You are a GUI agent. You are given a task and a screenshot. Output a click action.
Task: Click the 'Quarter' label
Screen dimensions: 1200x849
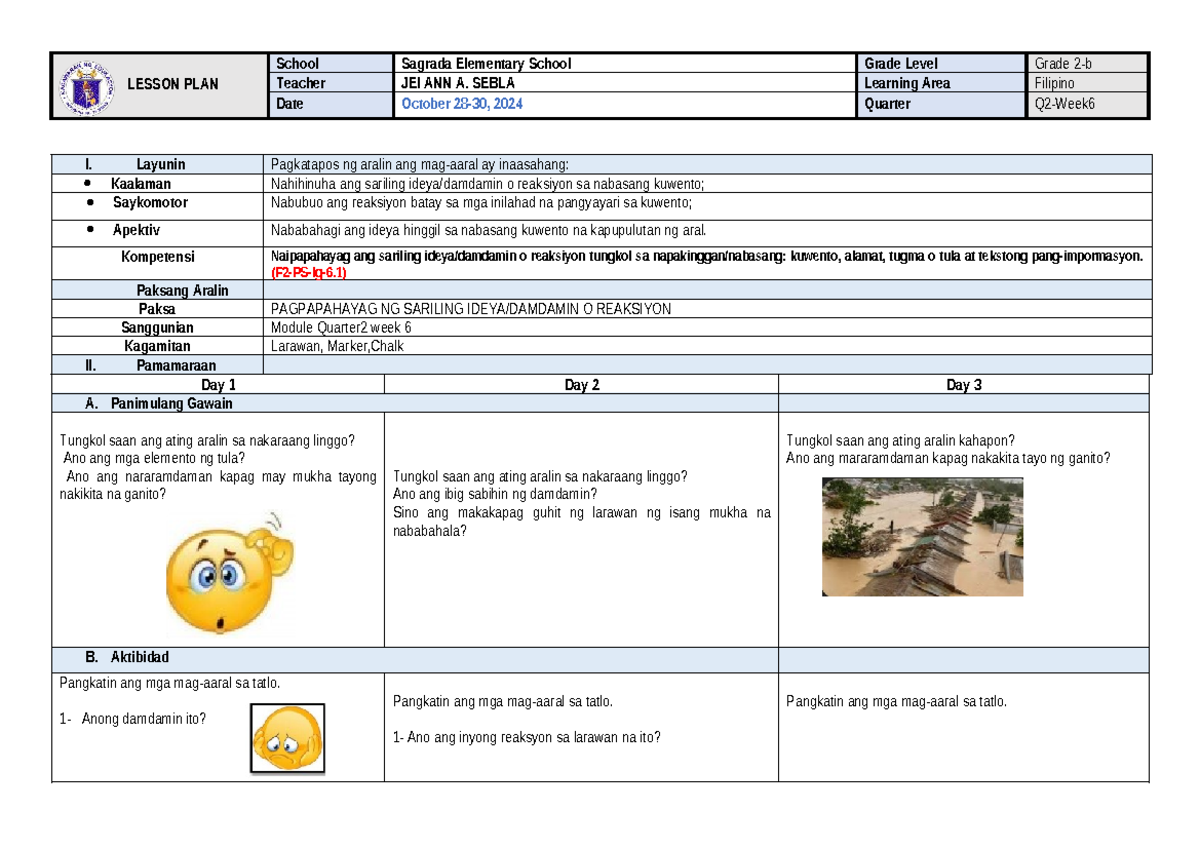(889, 104)
